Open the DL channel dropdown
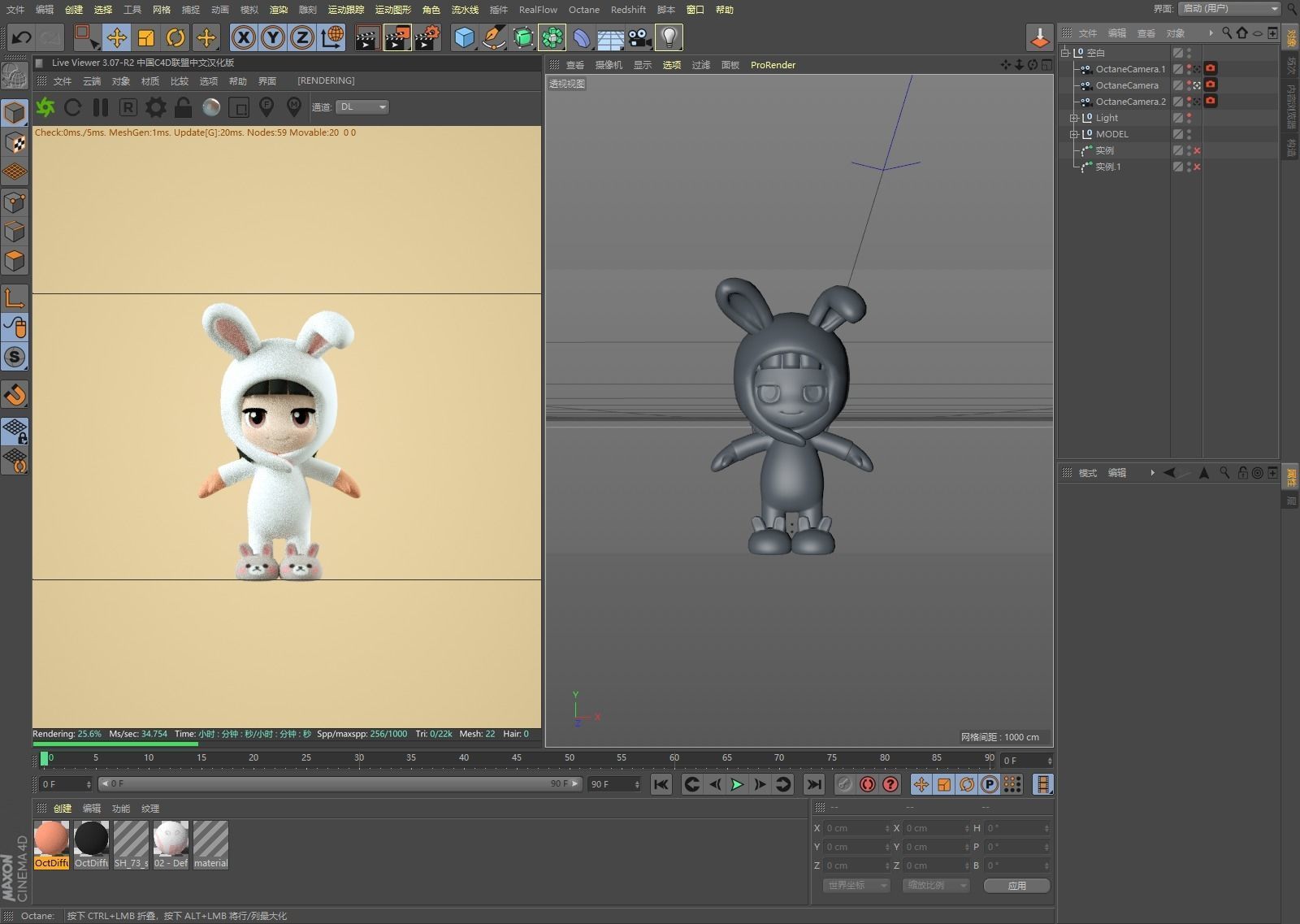 [x=362, y=107]
